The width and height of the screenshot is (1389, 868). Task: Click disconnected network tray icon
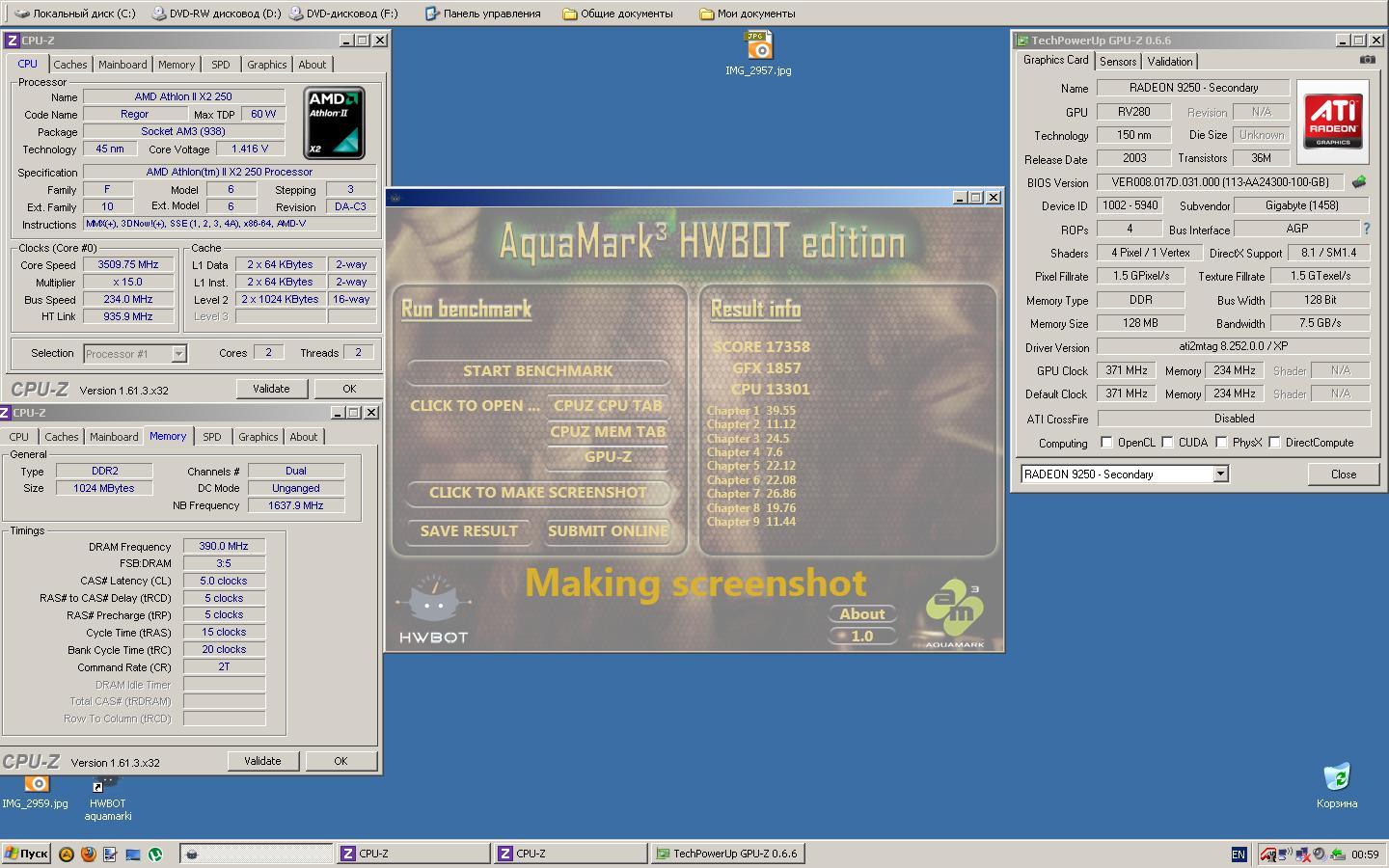tap(1304, 854)
